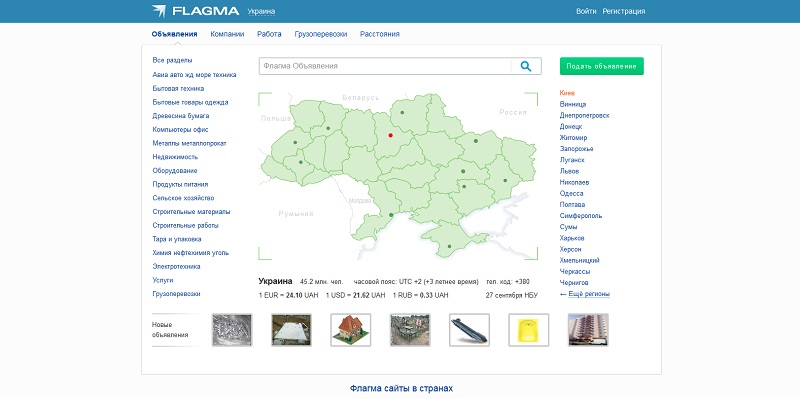This screenshot has width=800, height=399.
Task: Select the Симферополь region link
Action: point(581,216)
